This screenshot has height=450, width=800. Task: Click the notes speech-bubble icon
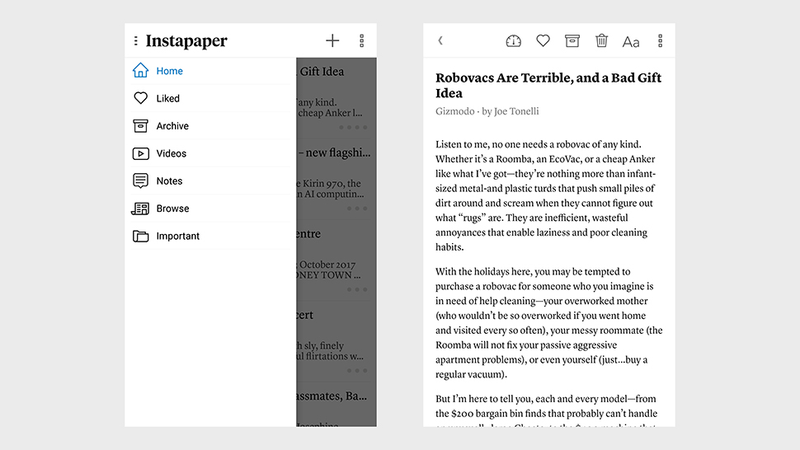140,181
